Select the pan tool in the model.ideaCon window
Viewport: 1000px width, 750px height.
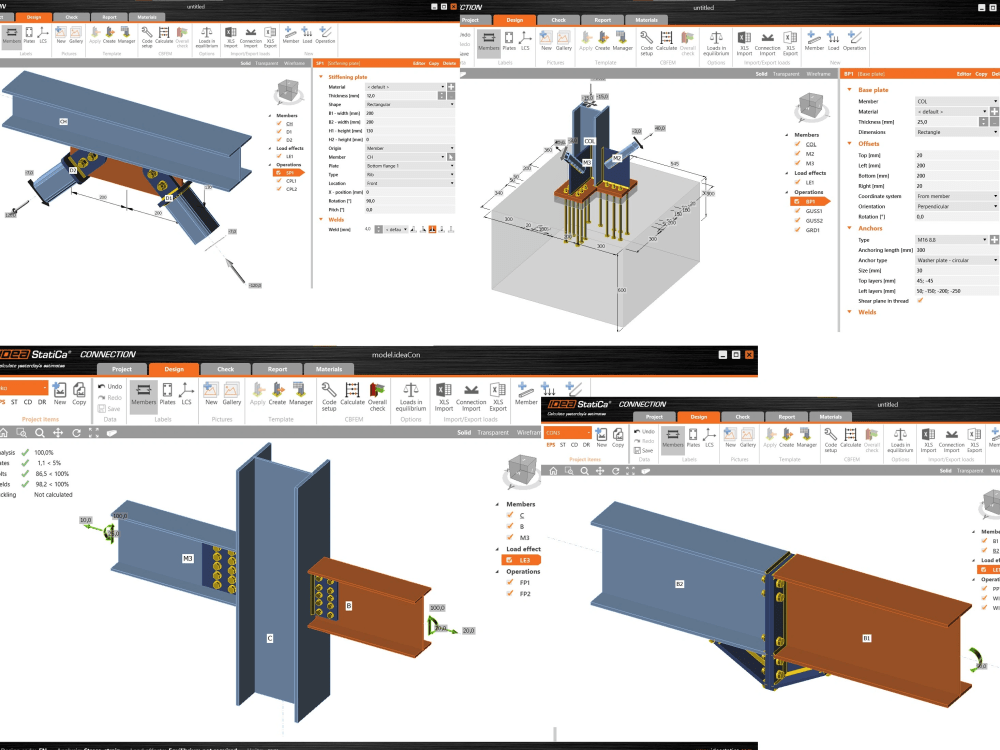point(58,432)
